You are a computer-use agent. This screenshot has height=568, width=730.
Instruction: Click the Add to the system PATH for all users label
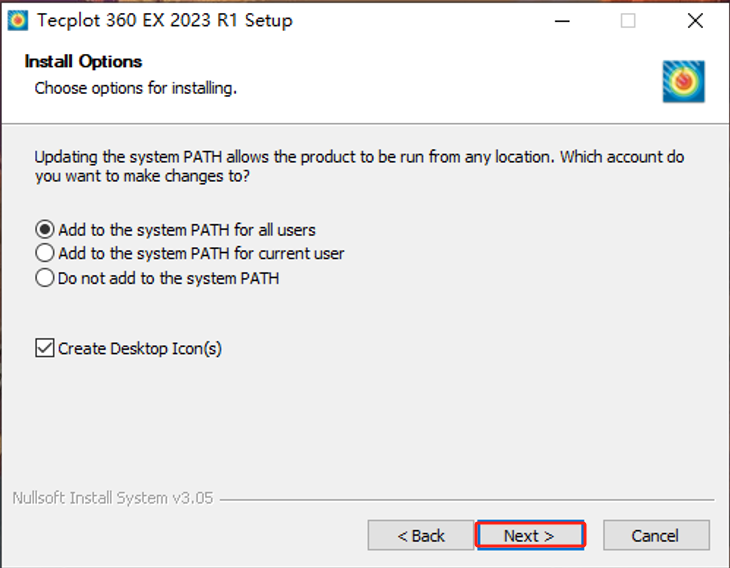(187, 230)
